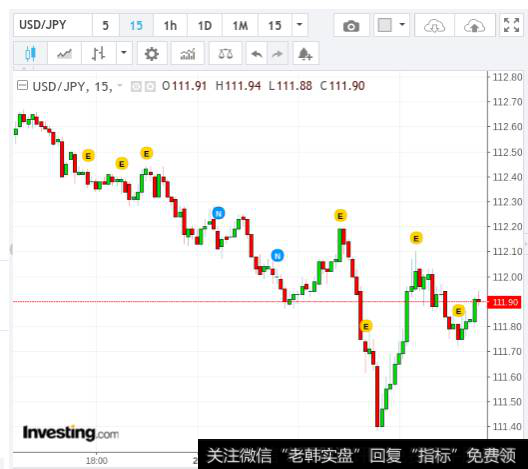Viewport: 528px width, 469px height.
Task: Click the compare symbols scale icon
Action: [225, 54]
